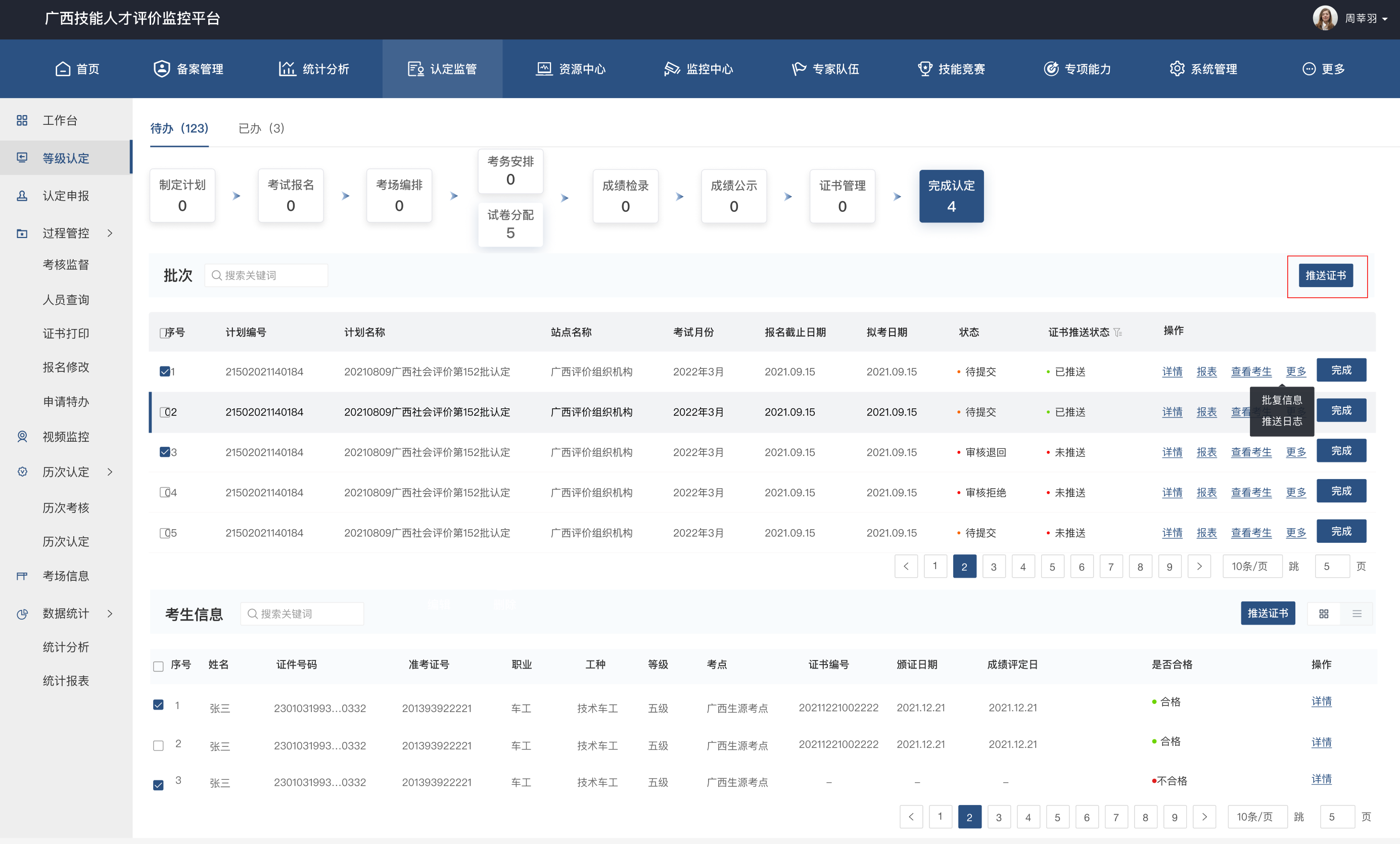Open 证书打印 in the sidebar
This screenshot has width=1400, height=844.
pos(66,334)
